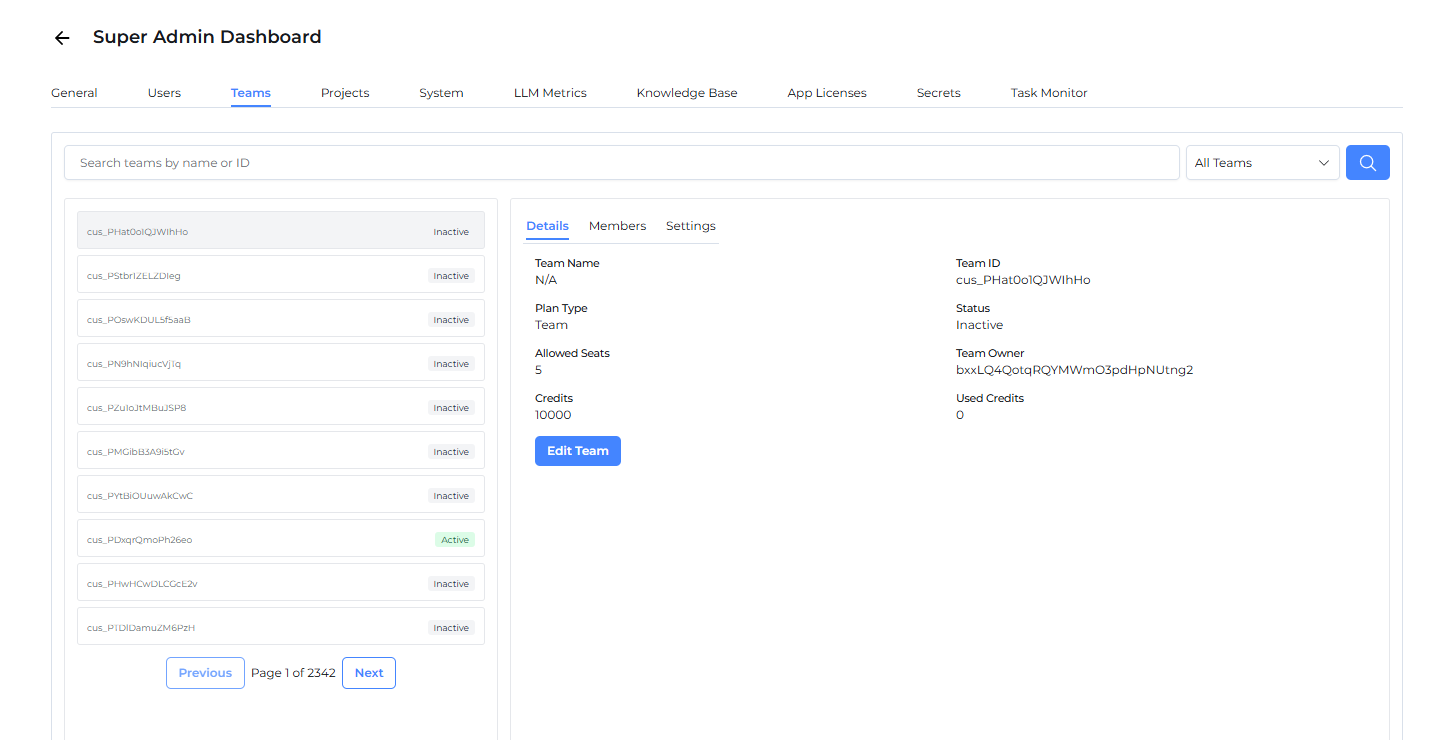Screen dimensions: 1450x740
Task: Go to the Task Monitor tab
Action: tap(1049, 93)
